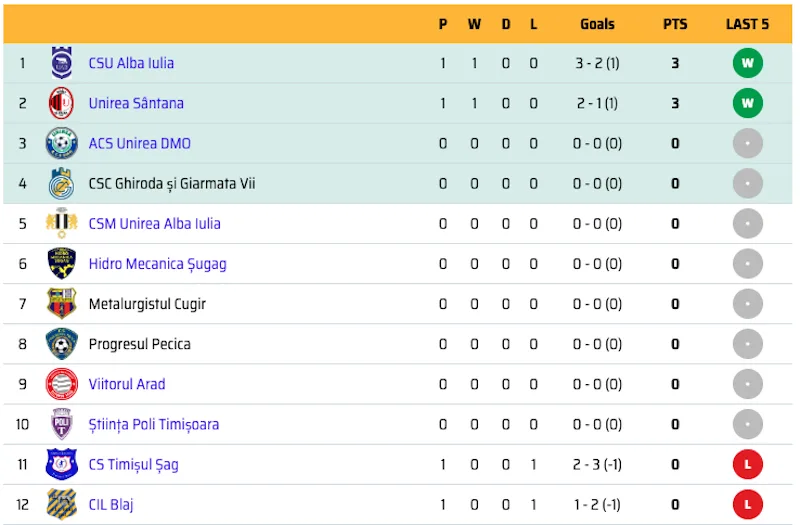Viewport: 800px width, 525px height.
Task: Click the CSM Unirea Alba Iulia crest
Action: pos(62,223)
